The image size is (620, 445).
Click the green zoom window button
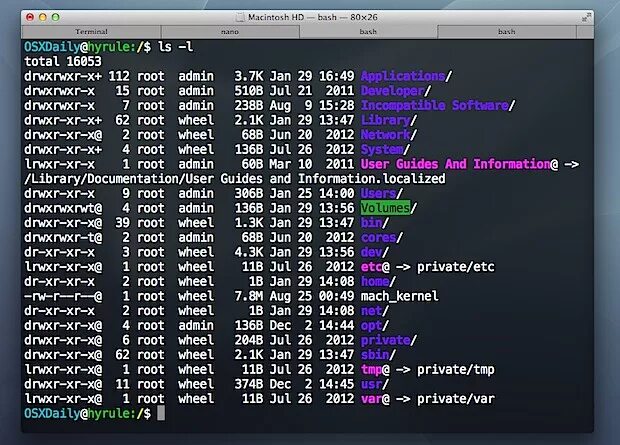(56, 17)
